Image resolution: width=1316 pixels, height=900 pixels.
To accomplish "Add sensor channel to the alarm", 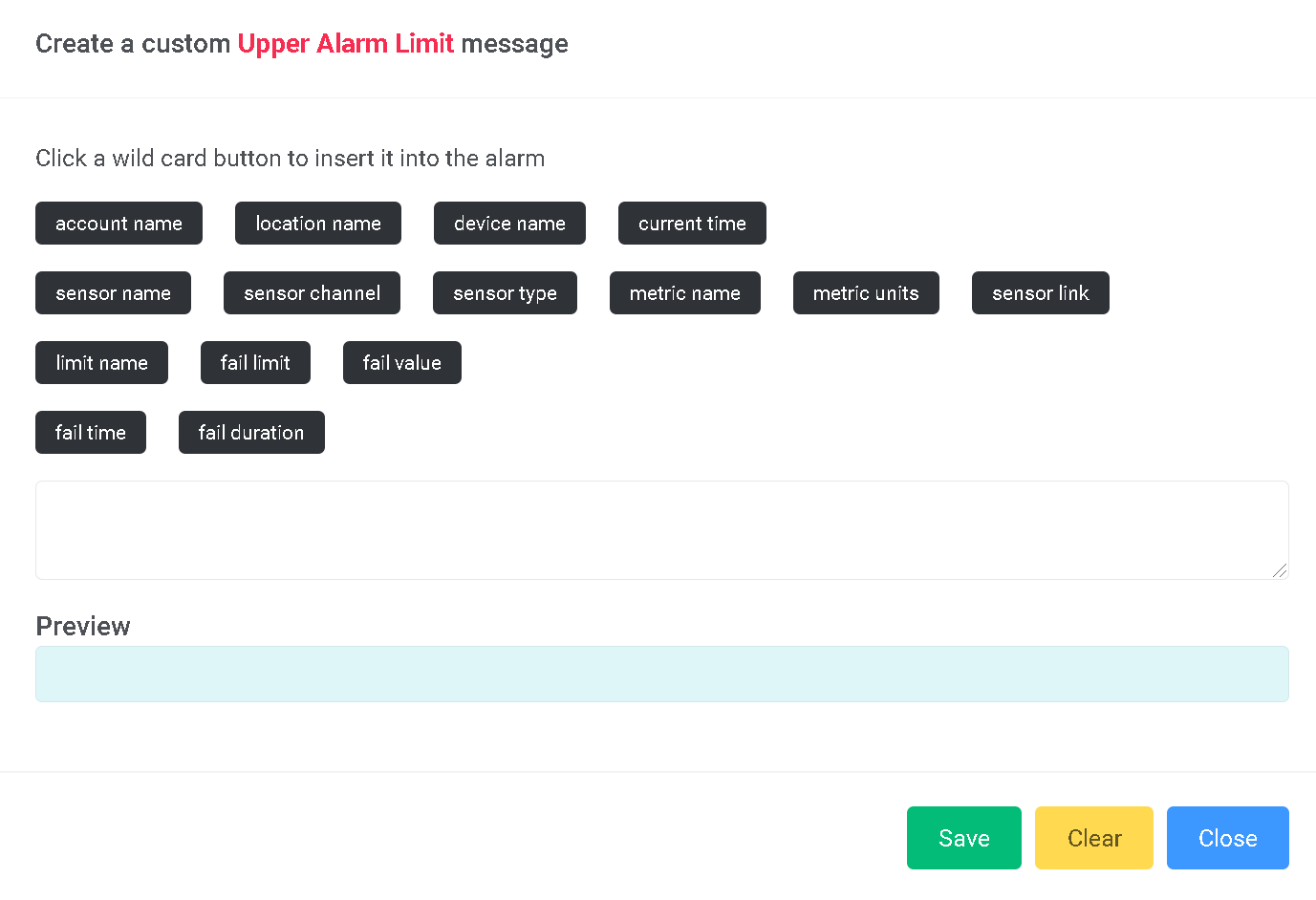I will [312, 293].
